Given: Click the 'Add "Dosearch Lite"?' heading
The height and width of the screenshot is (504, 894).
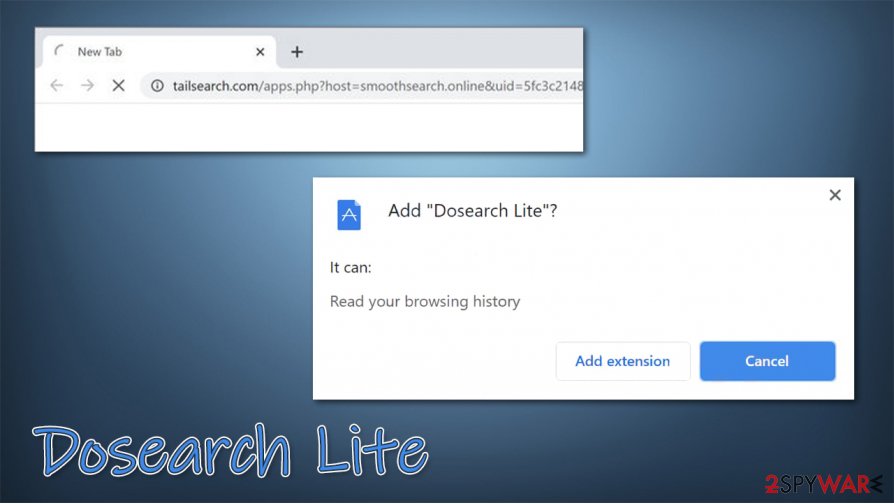Looking at the screenshot, I should [473, 210].
